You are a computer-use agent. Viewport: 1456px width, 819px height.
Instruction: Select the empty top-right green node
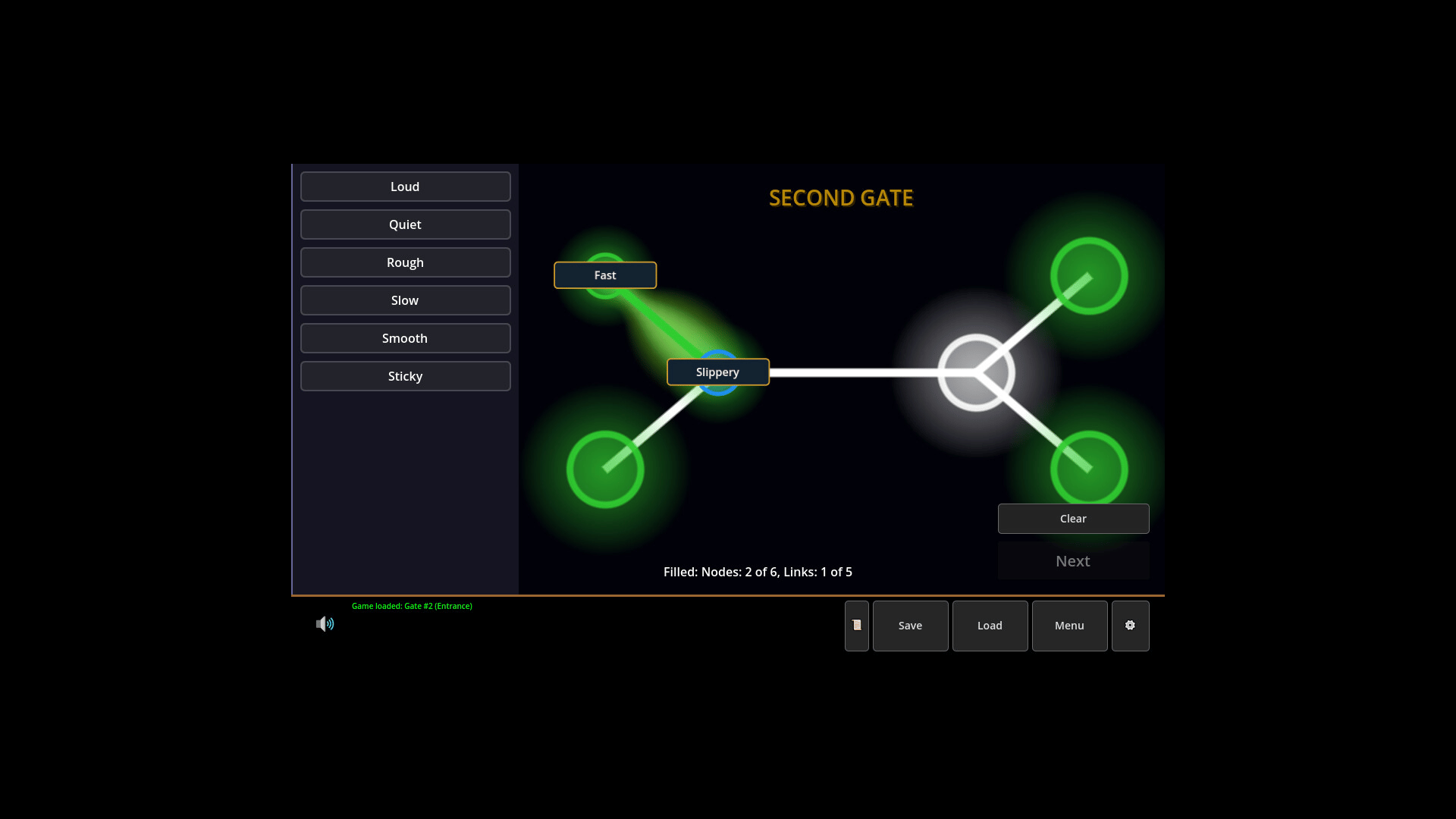pos(1088,276)
